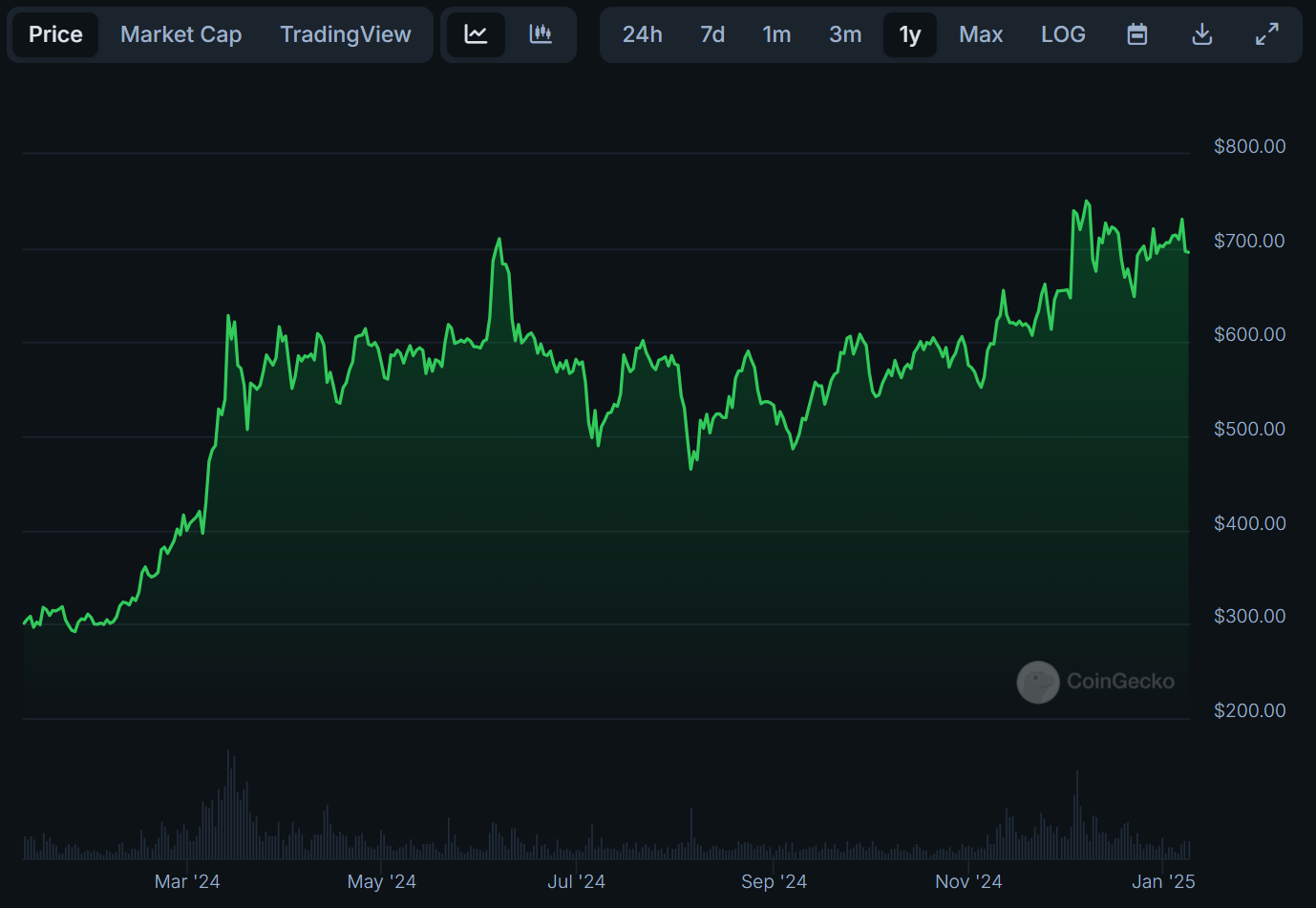1316x908 pixels.
Task: Click the May '24 date label
Action: click(382, 881)
